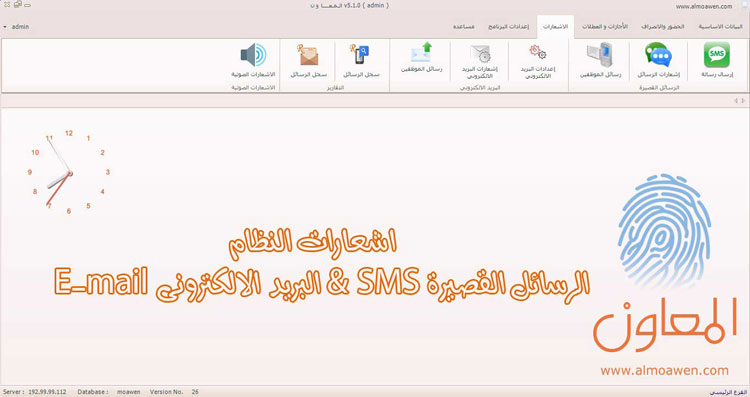Click the right tab-scroll arrow below ribbon
Image resolution: width=750 pixels, height=397 pixels.
pos(743,100)
